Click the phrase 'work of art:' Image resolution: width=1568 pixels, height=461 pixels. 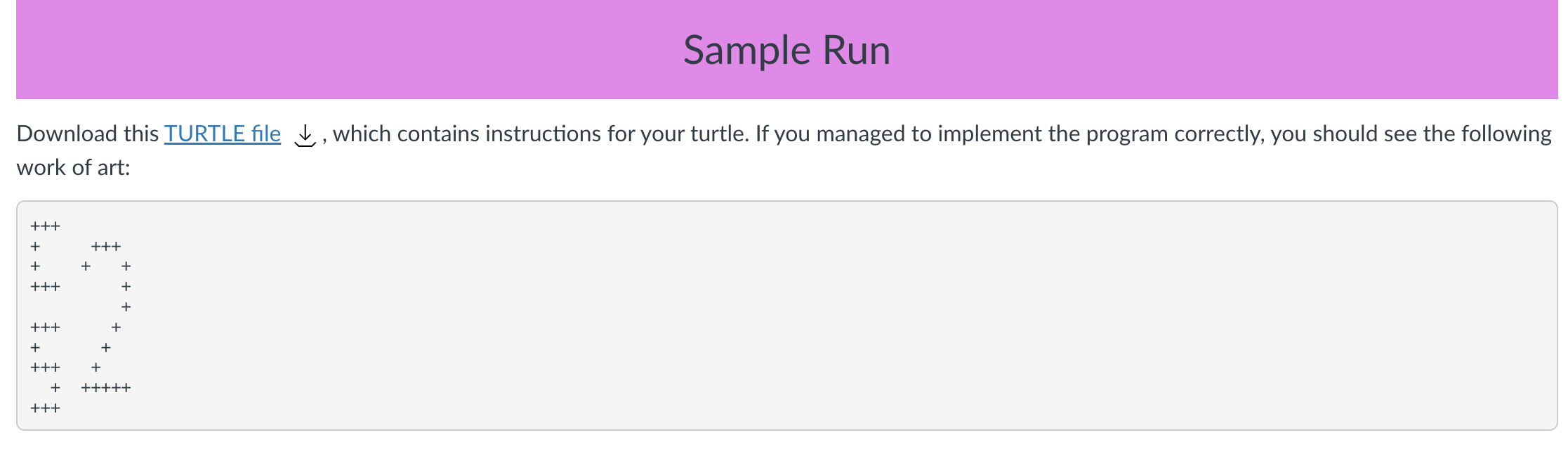73,167
